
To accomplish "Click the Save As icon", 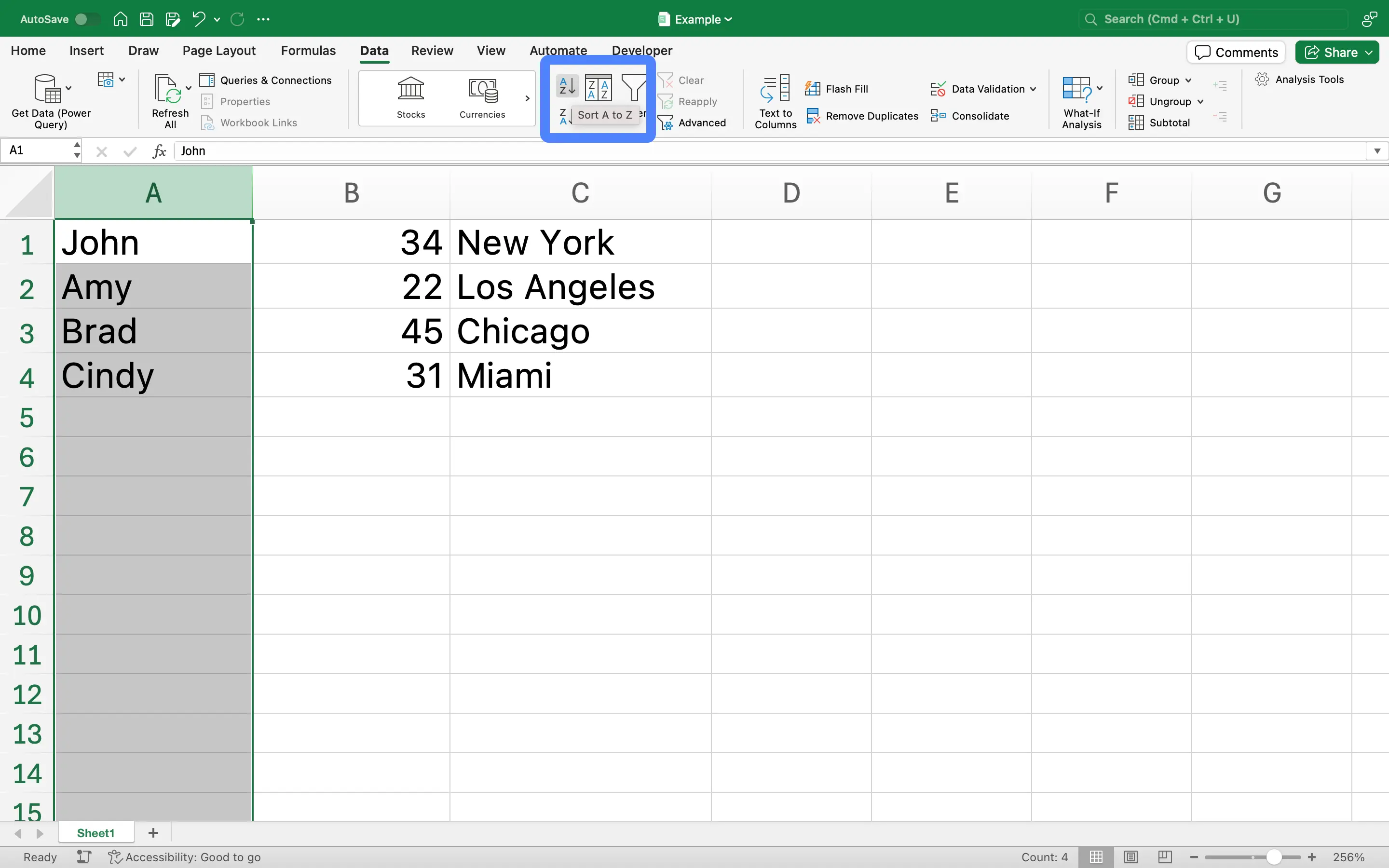I will pos(173,19).
